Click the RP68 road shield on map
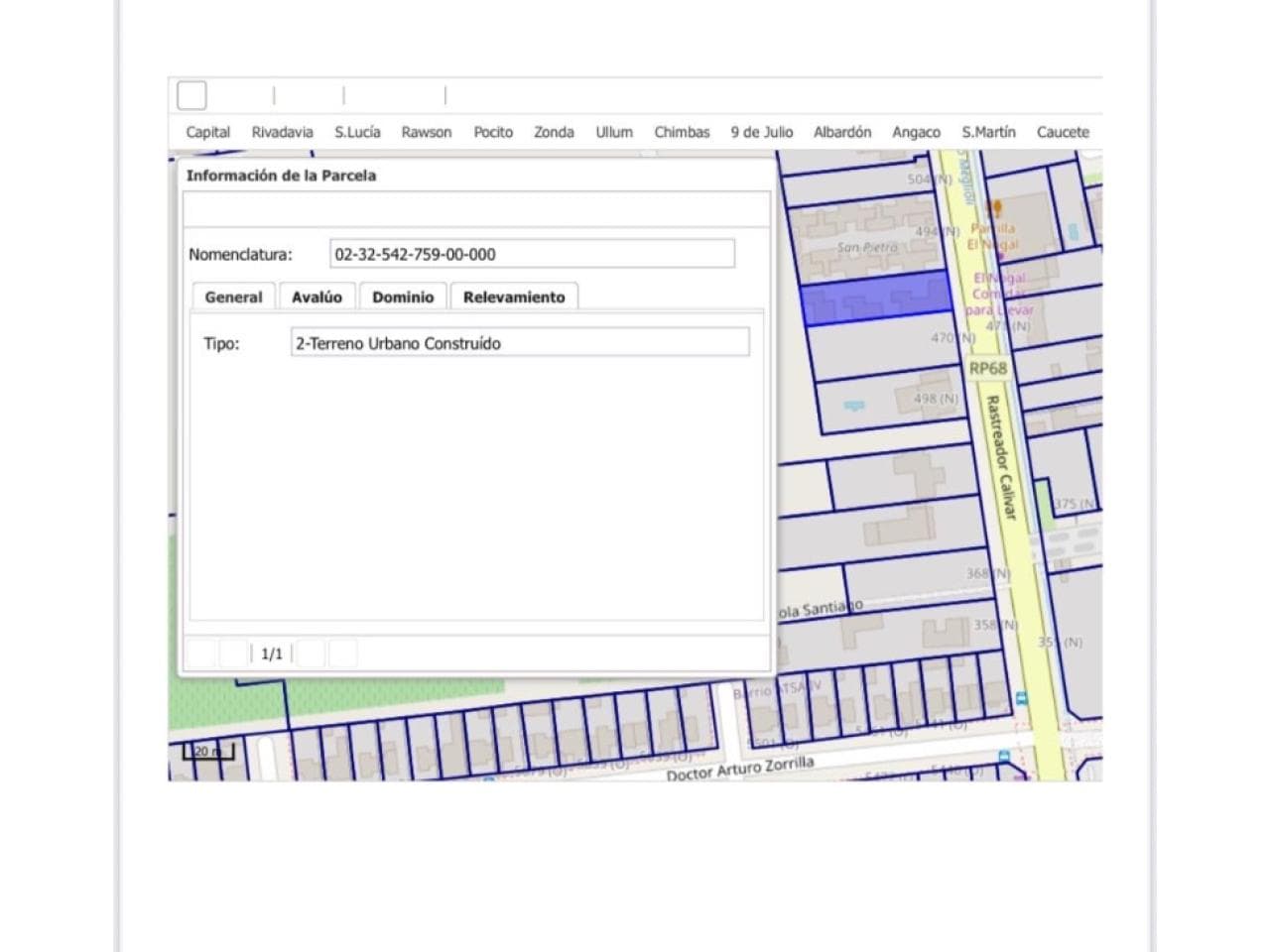 (987, 368)
